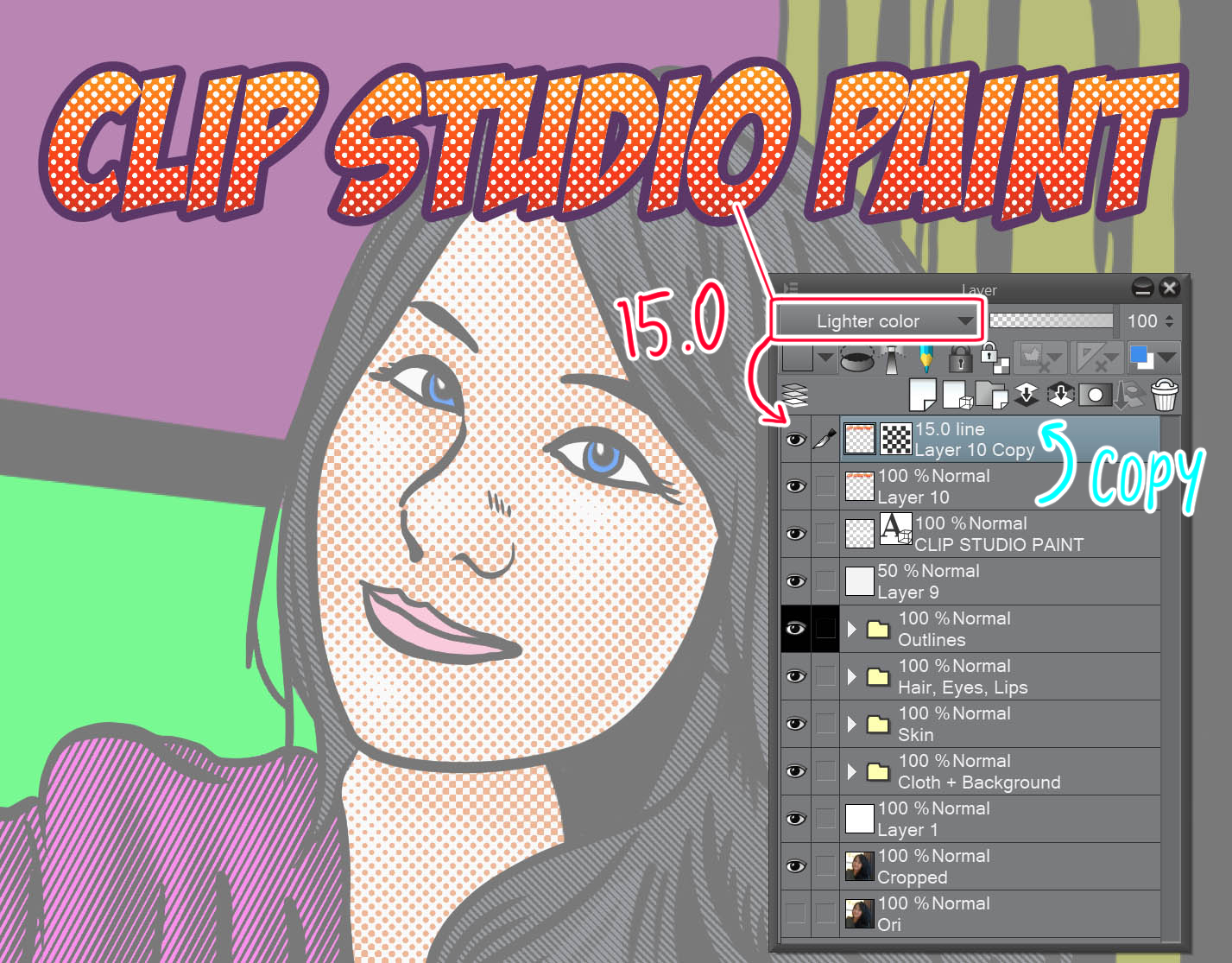Viewport: 1232px width, 963px height.
Task: Show the hidden Ori layer
Action: coord(795,913)
